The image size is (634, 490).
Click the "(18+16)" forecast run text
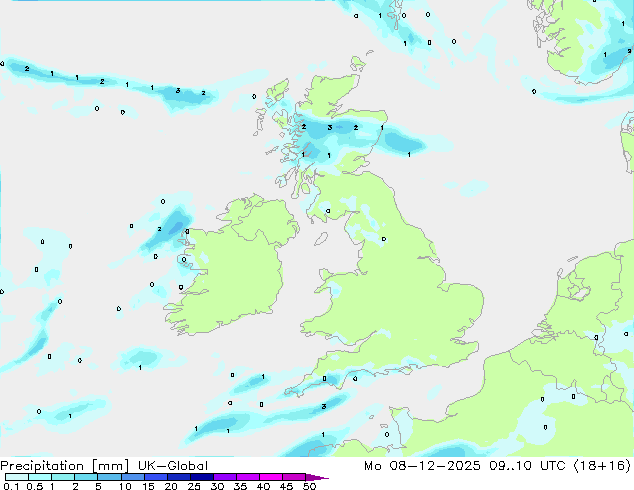[x=602, y=466]
